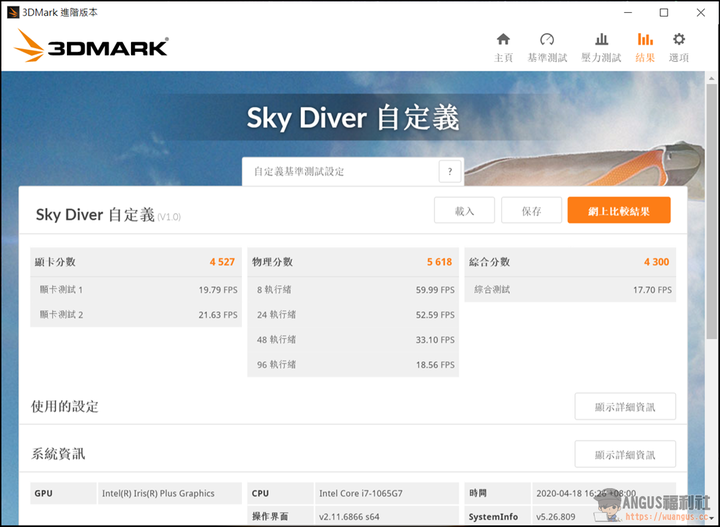This screenshot has height=527, width=720.
Task: Click the 載入 (load) button
Action: (x=464, y=211)
